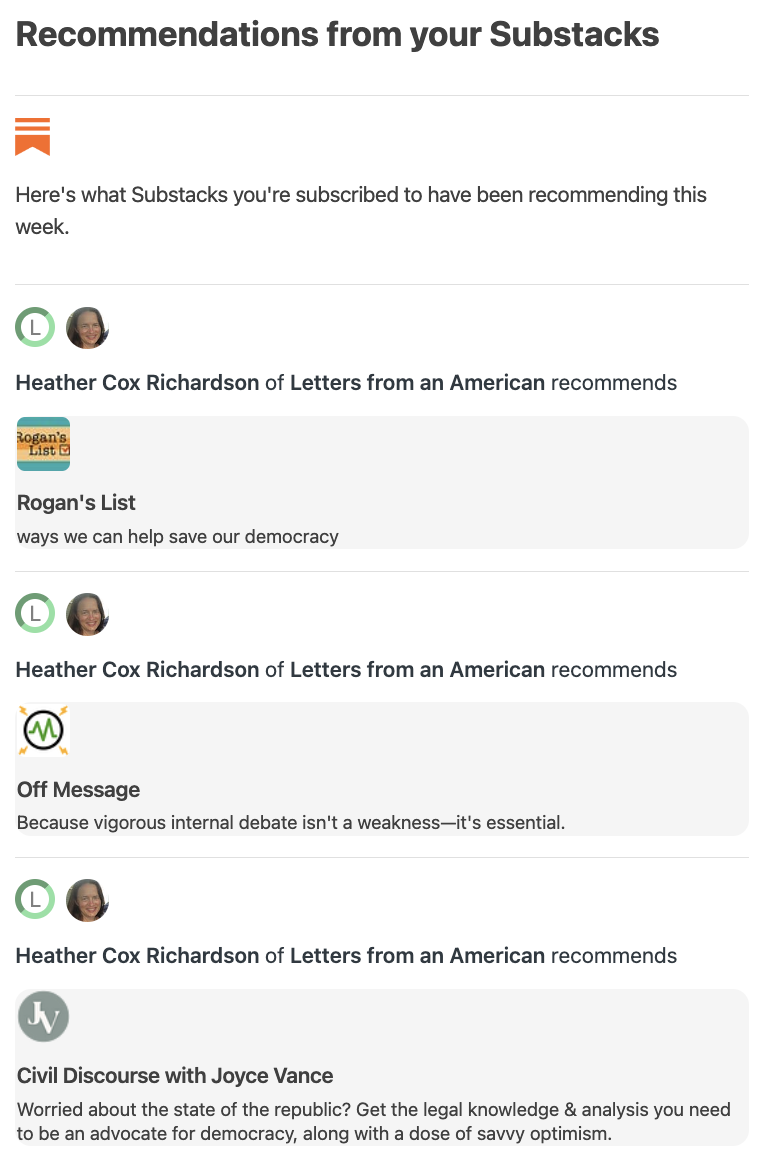Viewport: 760px width, 1158px height.
Task: Open the Rogan's List logo thumbnail
Action: point(44,444)
